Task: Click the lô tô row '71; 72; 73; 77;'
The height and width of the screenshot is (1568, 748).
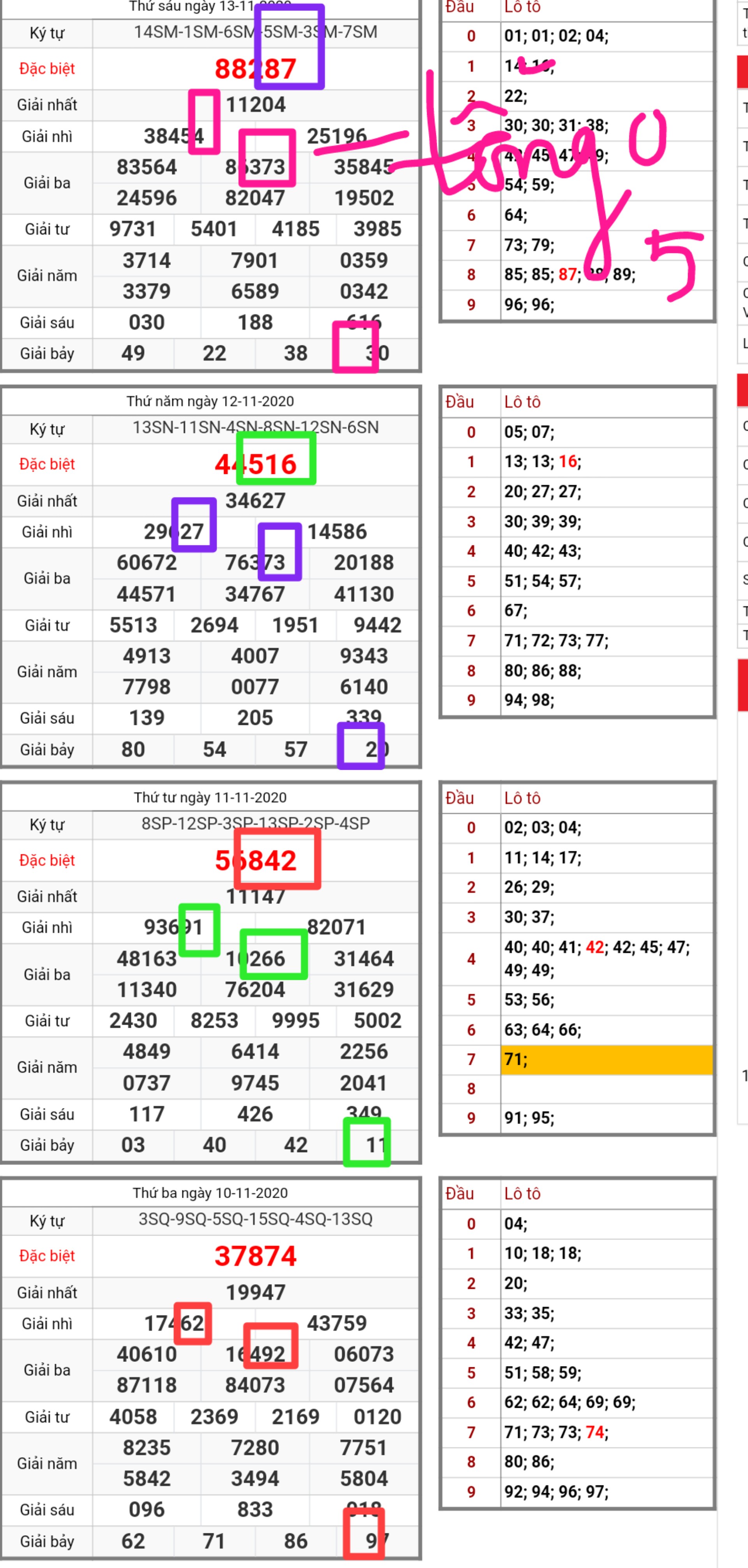Action: 606,641
